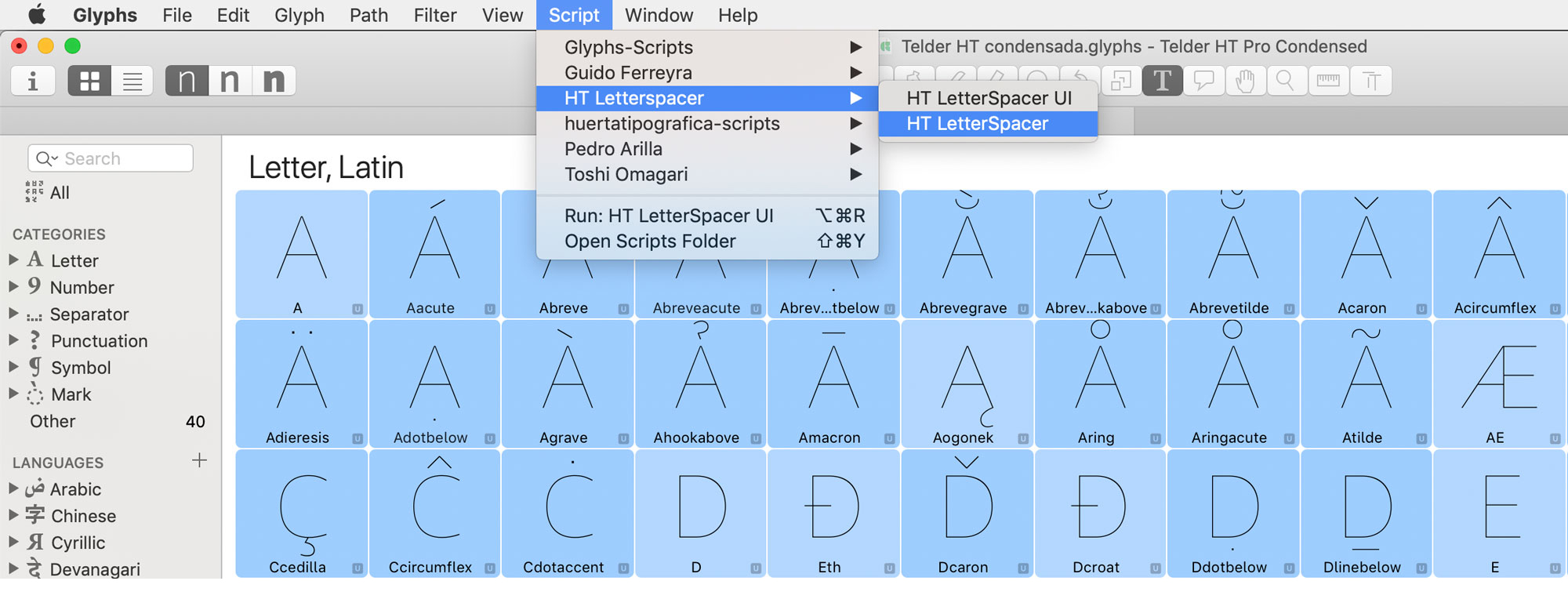
Task: Select the bold weight master 'n'
Action: [x=274, y=81]
